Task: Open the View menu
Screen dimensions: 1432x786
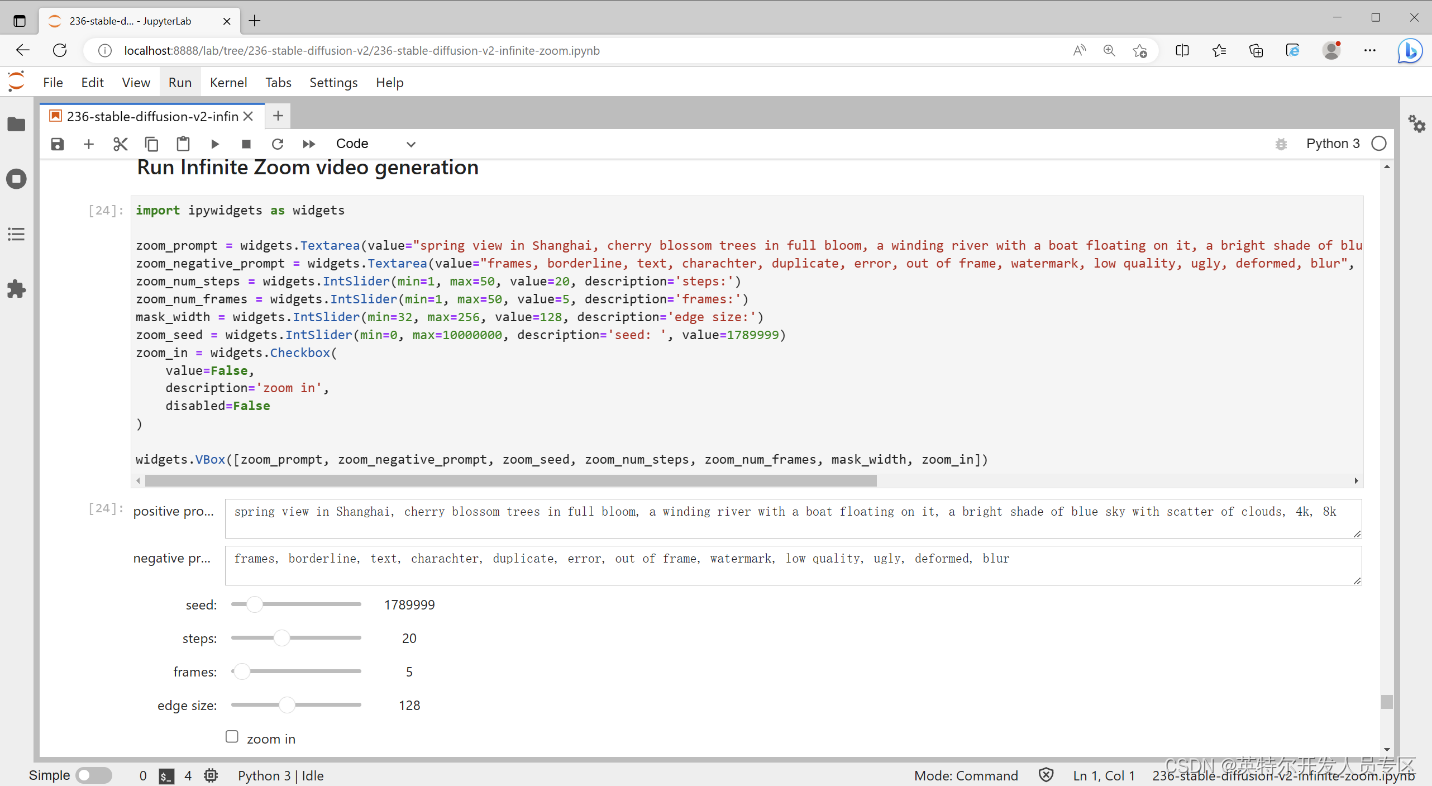Action: (136, 82)
